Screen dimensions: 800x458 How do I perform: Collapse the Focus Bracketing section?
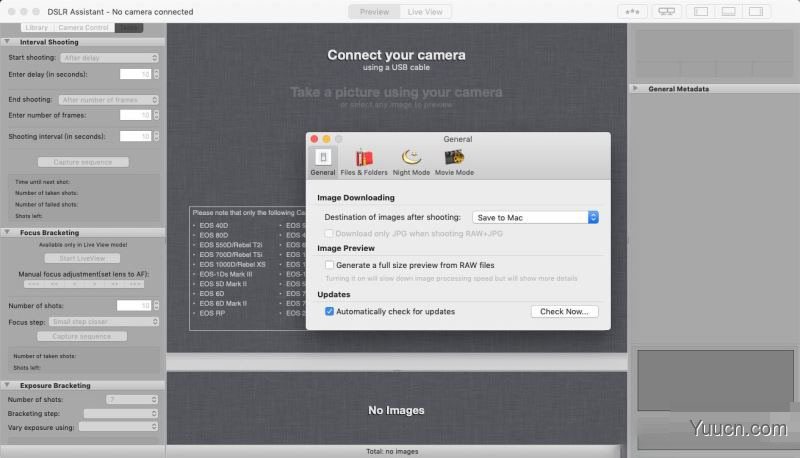pos(7,232)
